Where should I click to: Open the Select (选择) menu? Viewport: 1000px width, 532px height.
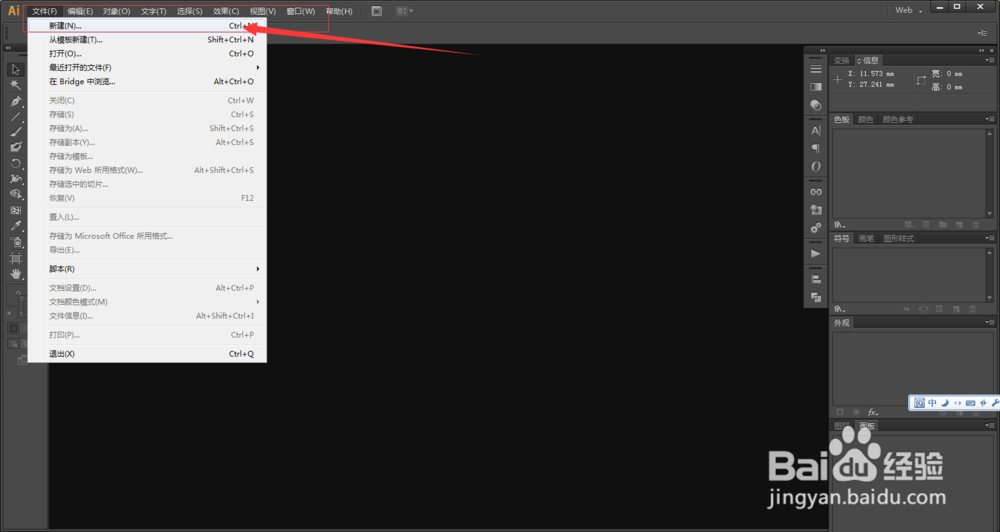click(189, 11)
